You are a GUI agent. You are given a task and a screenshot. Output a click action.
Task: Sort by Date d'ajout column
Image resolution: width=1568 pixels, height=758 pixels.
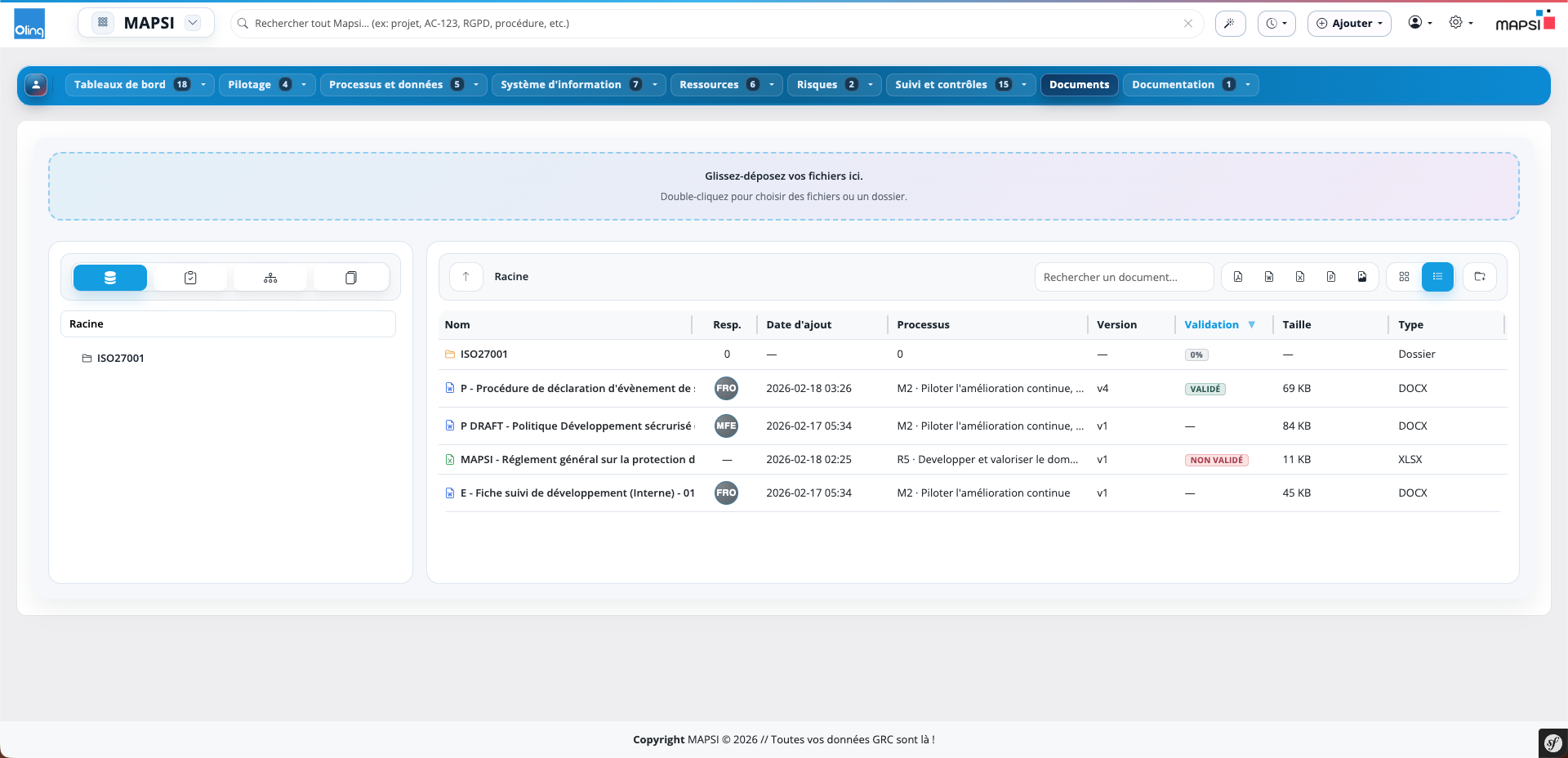(799, 325)
